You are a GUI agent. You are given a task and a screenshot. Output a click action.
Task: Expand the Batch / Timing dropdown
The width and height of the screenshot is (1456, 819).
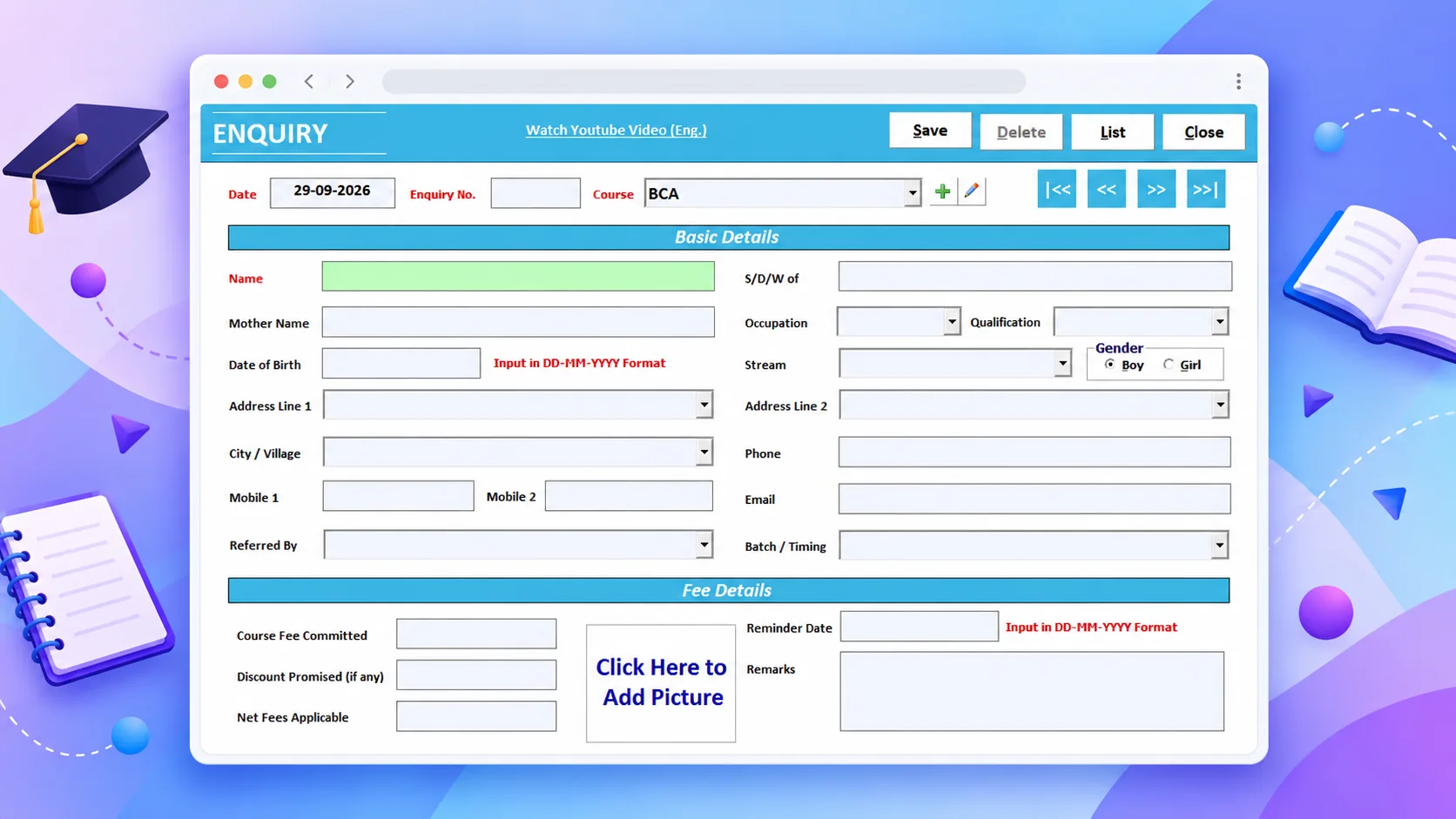(1219, 546)
